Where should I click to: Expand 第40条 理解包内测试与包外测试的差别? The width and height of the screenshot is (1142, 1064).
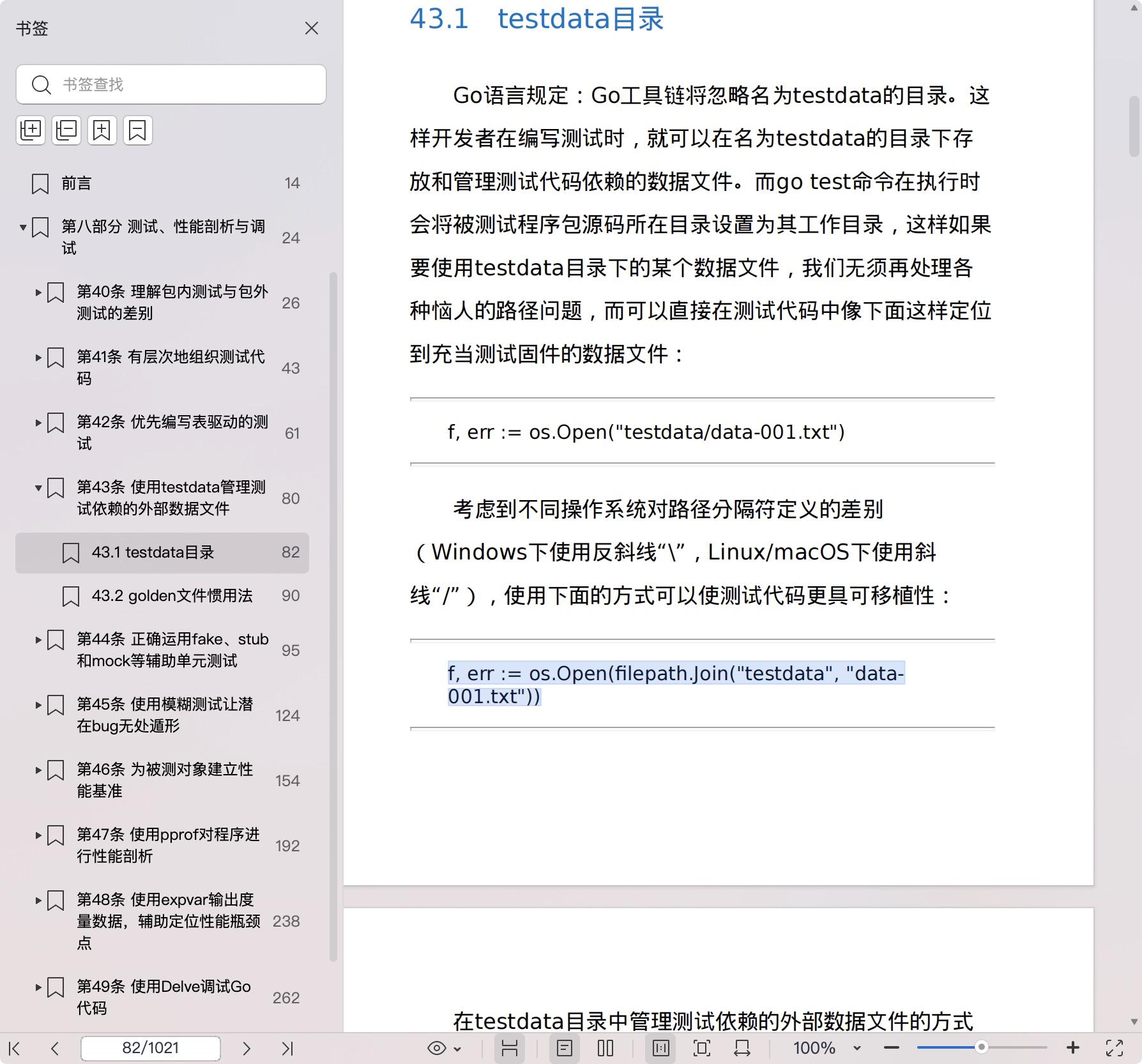tap(38, 293)
